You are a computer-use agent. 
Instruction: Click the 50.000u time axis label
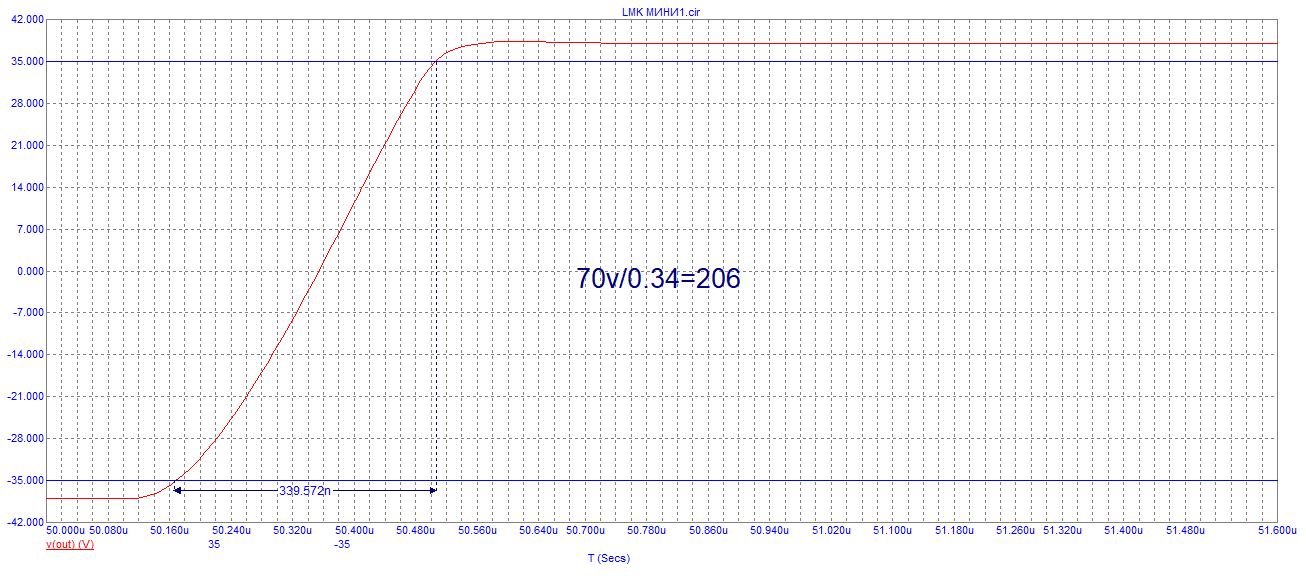67,531
